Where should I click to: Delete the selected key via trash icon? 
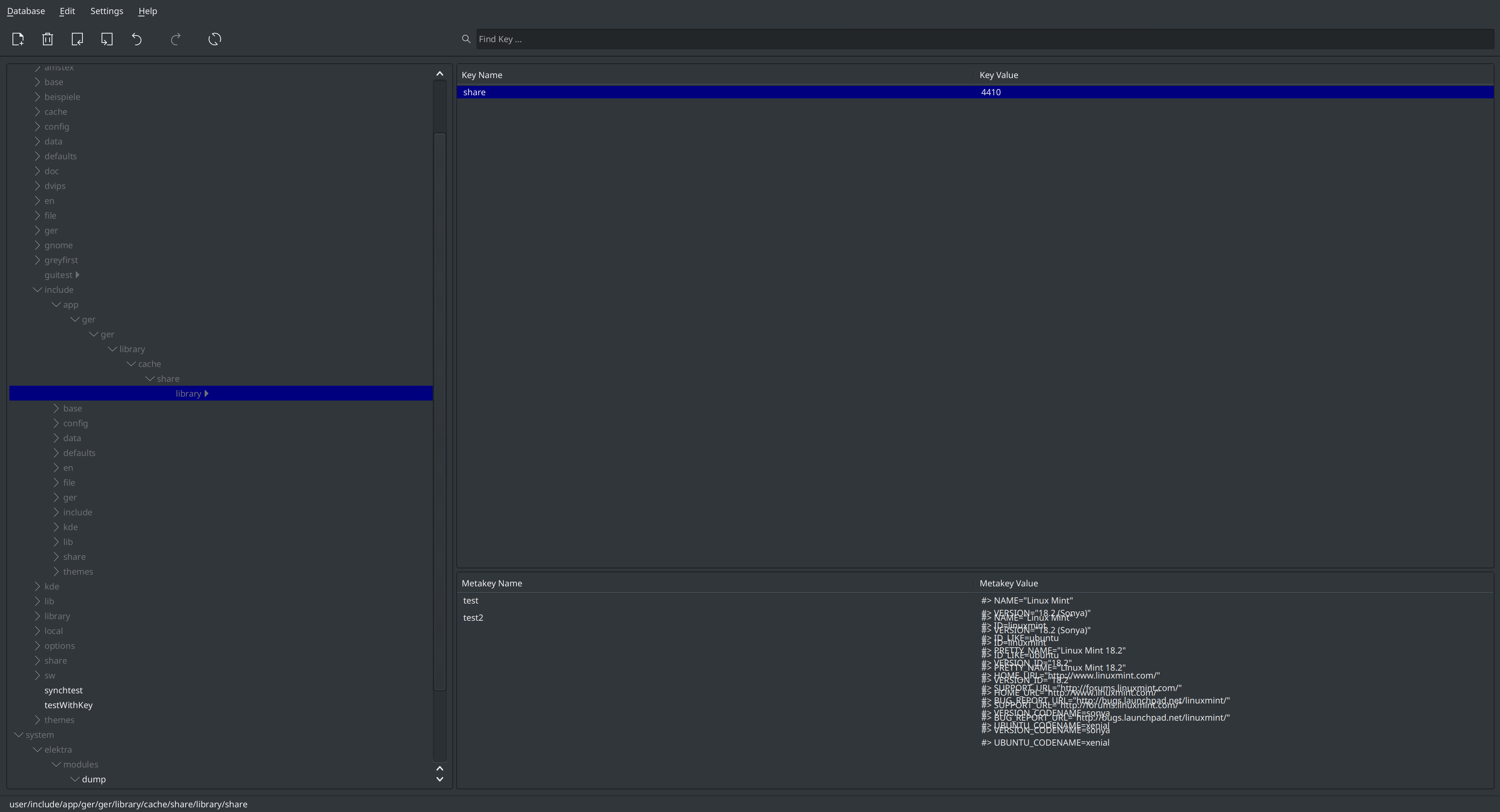[x=47, y=39]
